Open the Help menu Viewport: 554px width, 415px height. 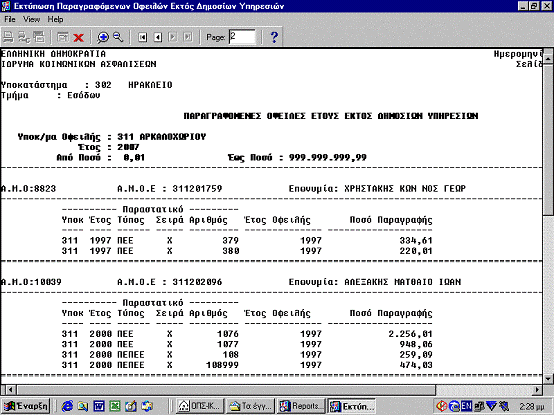(55, 19)
